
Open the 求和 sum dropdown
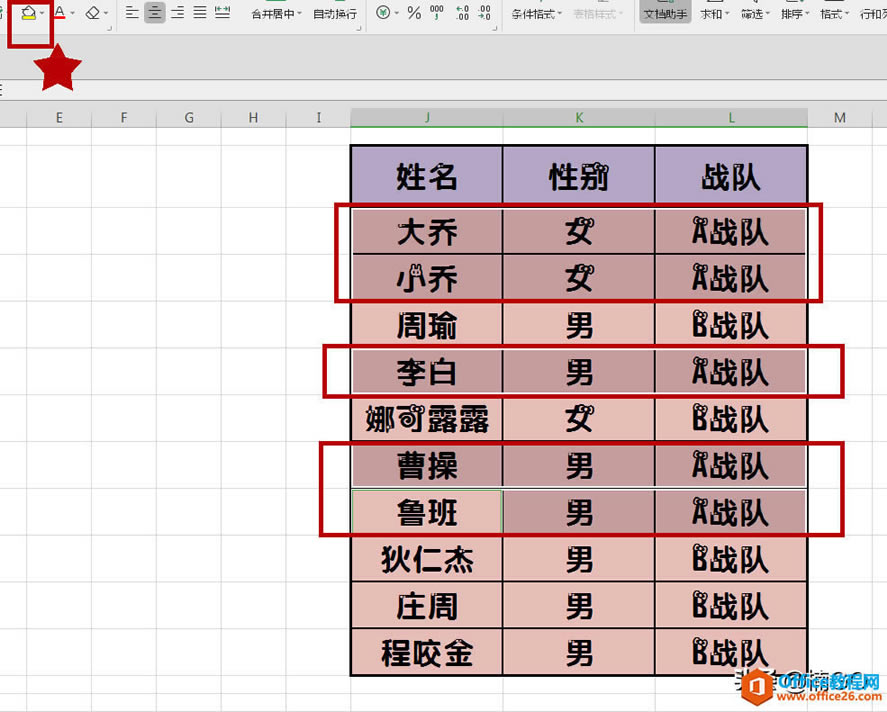715,14
